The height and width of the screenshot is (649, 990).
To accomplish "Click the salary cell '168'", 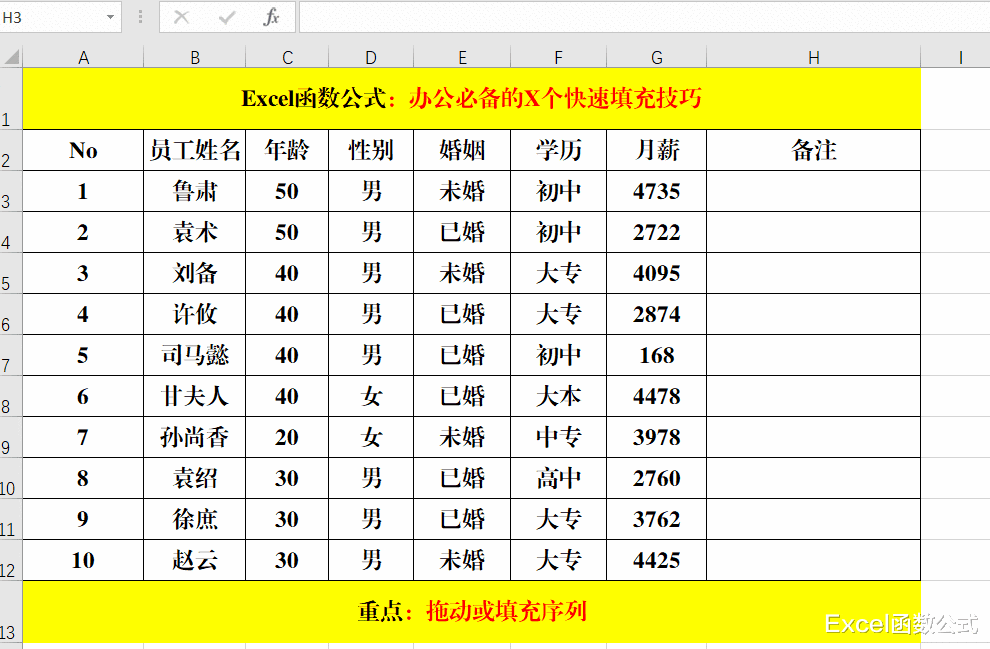I will point(657,355).
